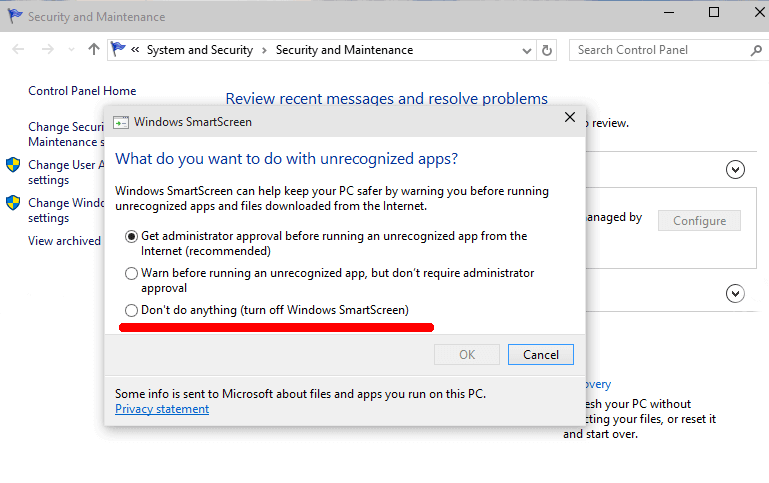Click the Forward navigation arrow
Viewport: 769px width, 483px height.
point(48,49)
